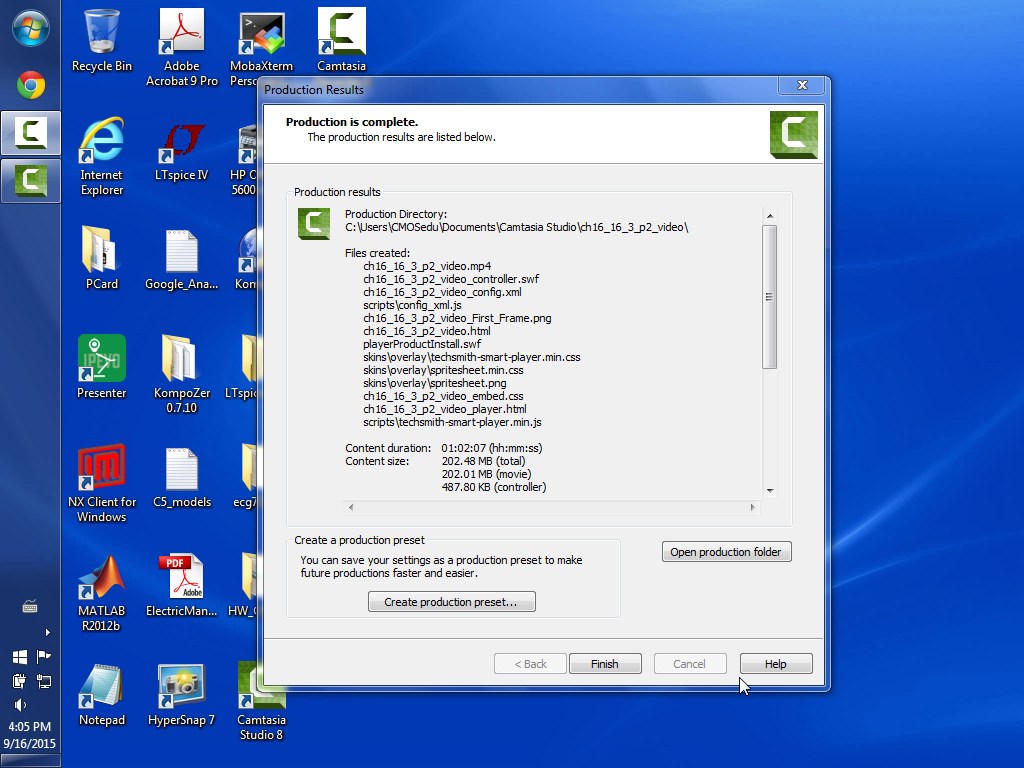
Task: Click the volume speaker tray icon
Action: point(20,705)
